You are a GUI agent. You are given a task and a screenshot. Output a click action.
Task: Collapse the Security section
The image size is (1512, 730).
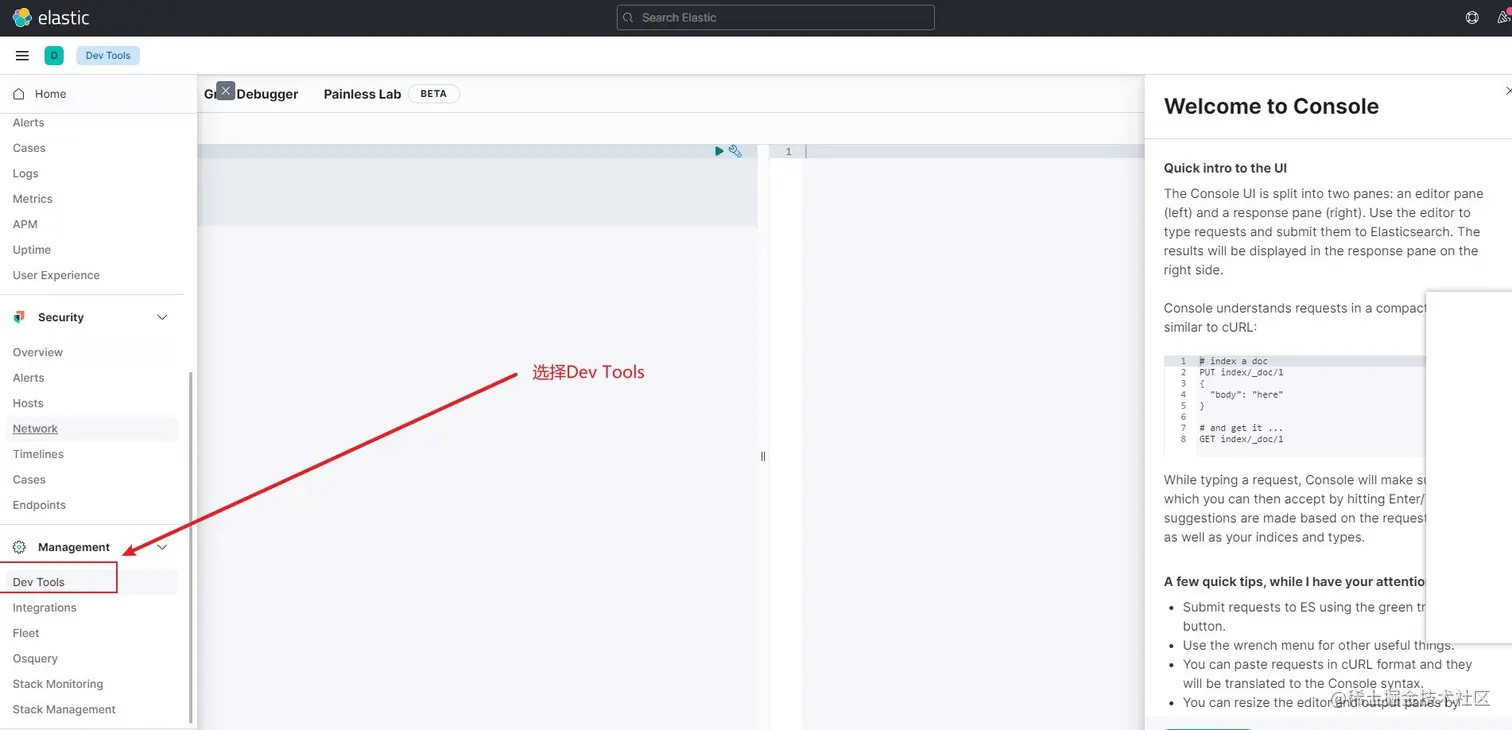[162, 317]
